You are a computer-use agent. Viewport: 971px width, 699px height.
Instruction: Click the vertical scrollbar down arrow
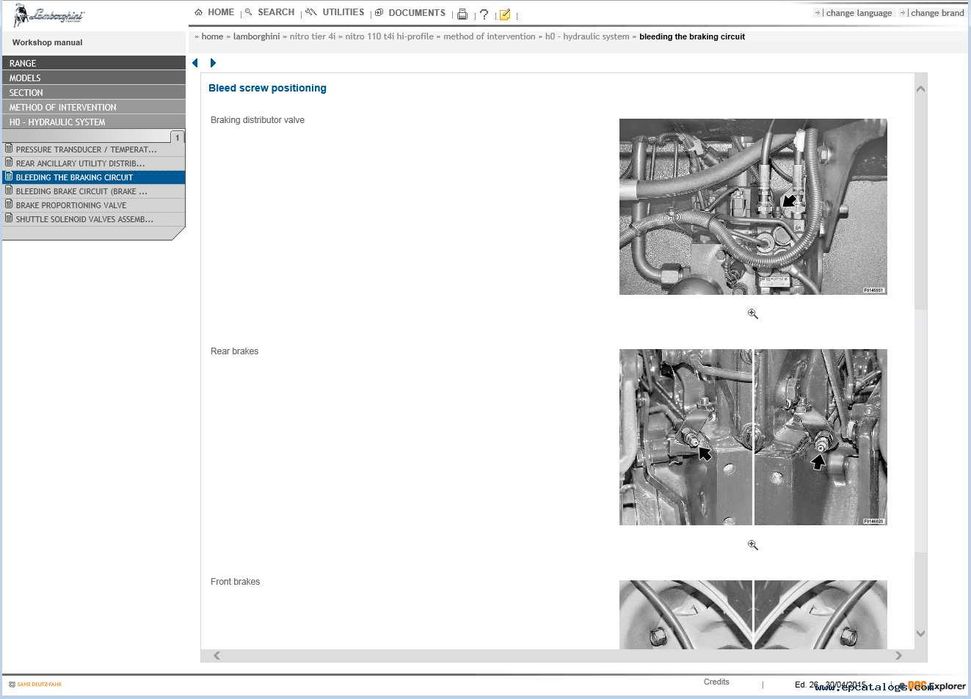coord(920,633)
